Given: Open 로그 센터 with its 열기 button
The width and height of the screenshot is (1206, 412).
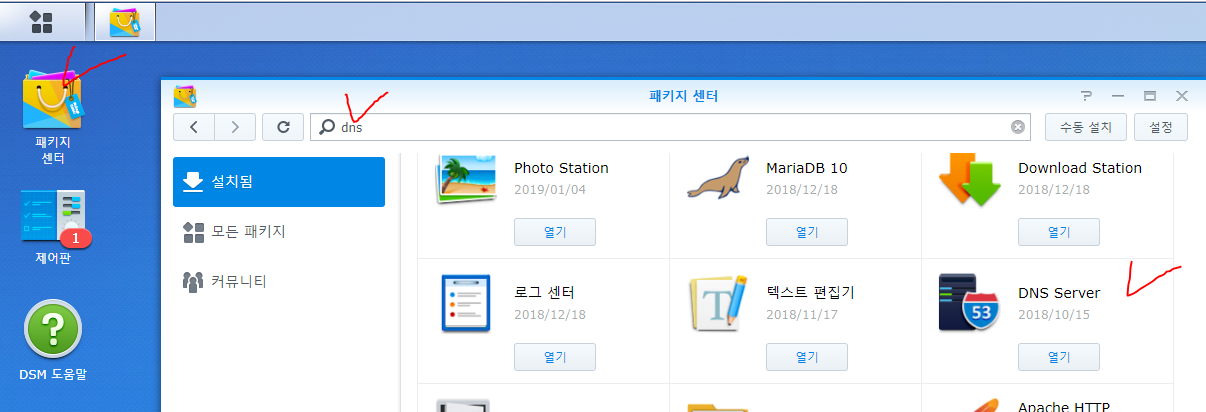Looking at the screenshot, I should pos(555,357).
